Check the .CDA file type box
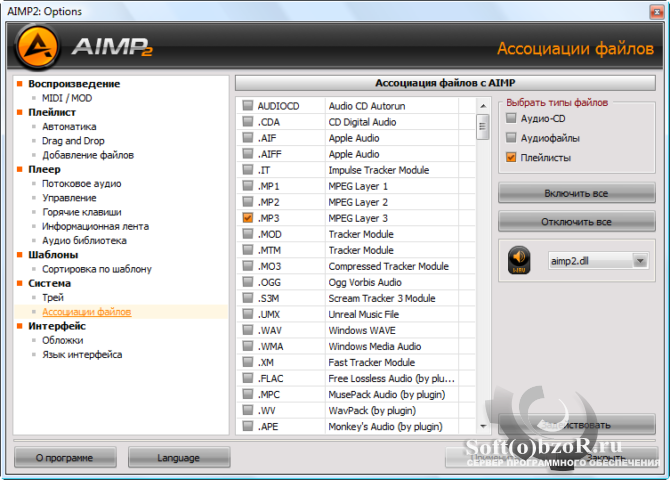This screenshot has height=480, width=670. pyautogui.click(x=248, y=121)
